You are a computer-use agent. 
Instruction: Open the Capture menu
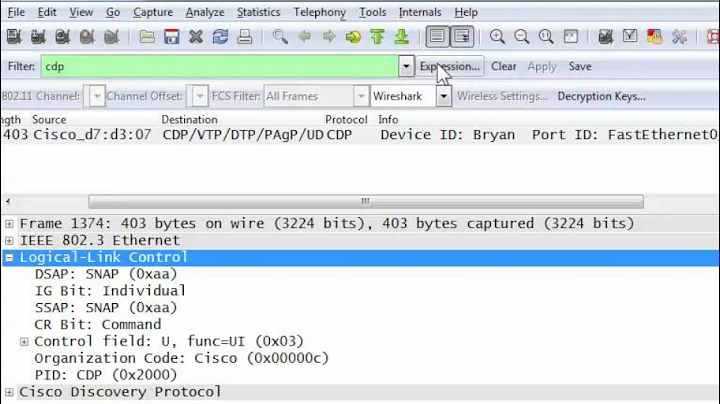[x=153, y=12]
